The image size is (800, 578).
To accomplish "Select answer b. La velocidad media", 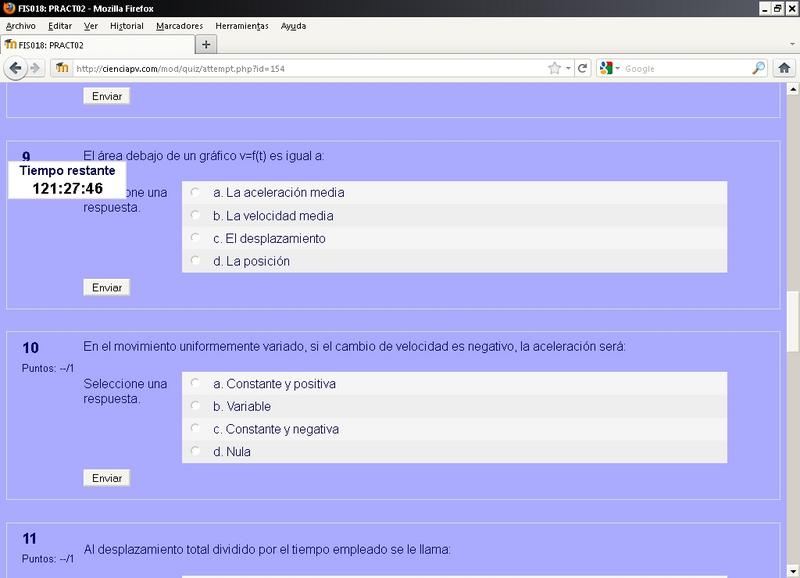I will tap(195, 216).
